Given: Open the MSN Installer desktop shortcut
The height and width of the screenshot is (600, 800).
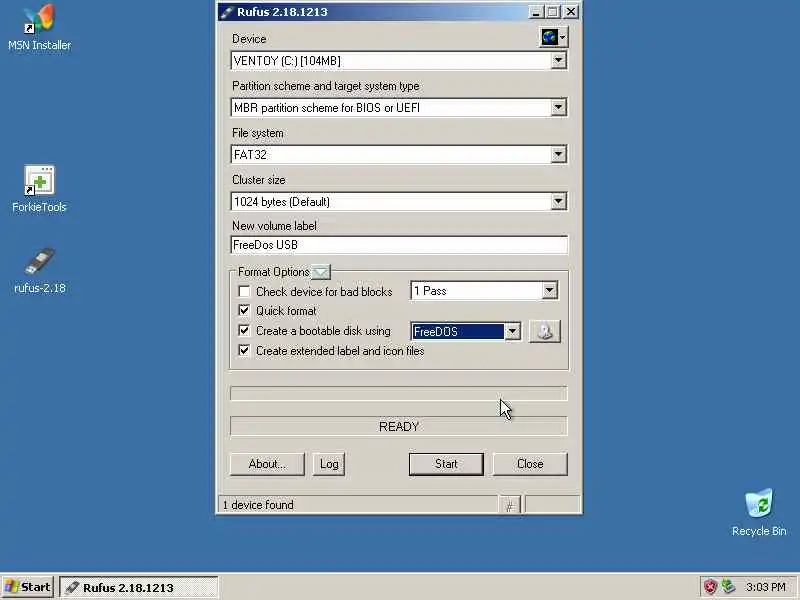Looking at the screenshot, I should (x=39, y=29).
